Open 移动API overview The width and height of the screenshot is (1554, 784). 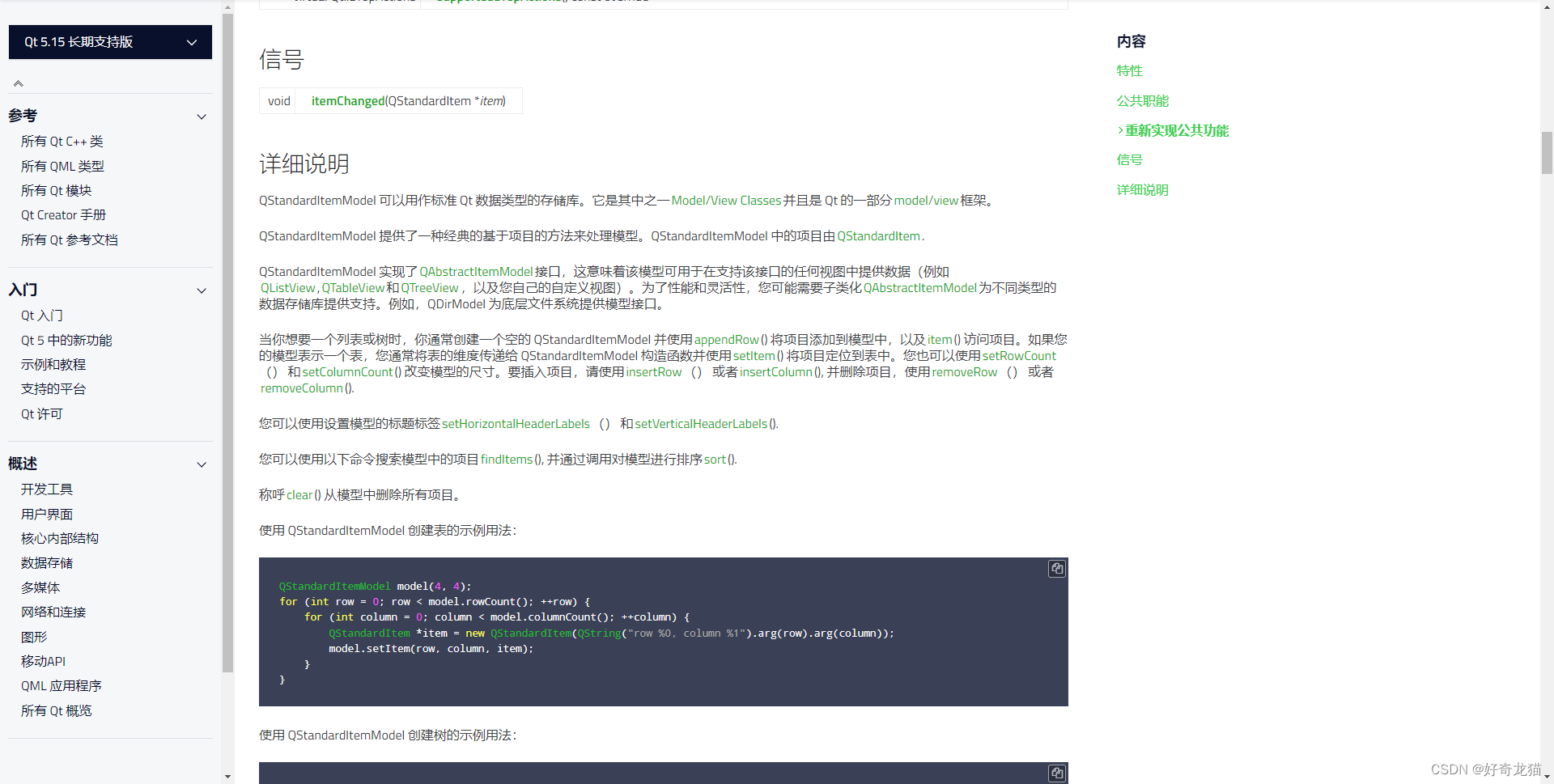(43, 661)
